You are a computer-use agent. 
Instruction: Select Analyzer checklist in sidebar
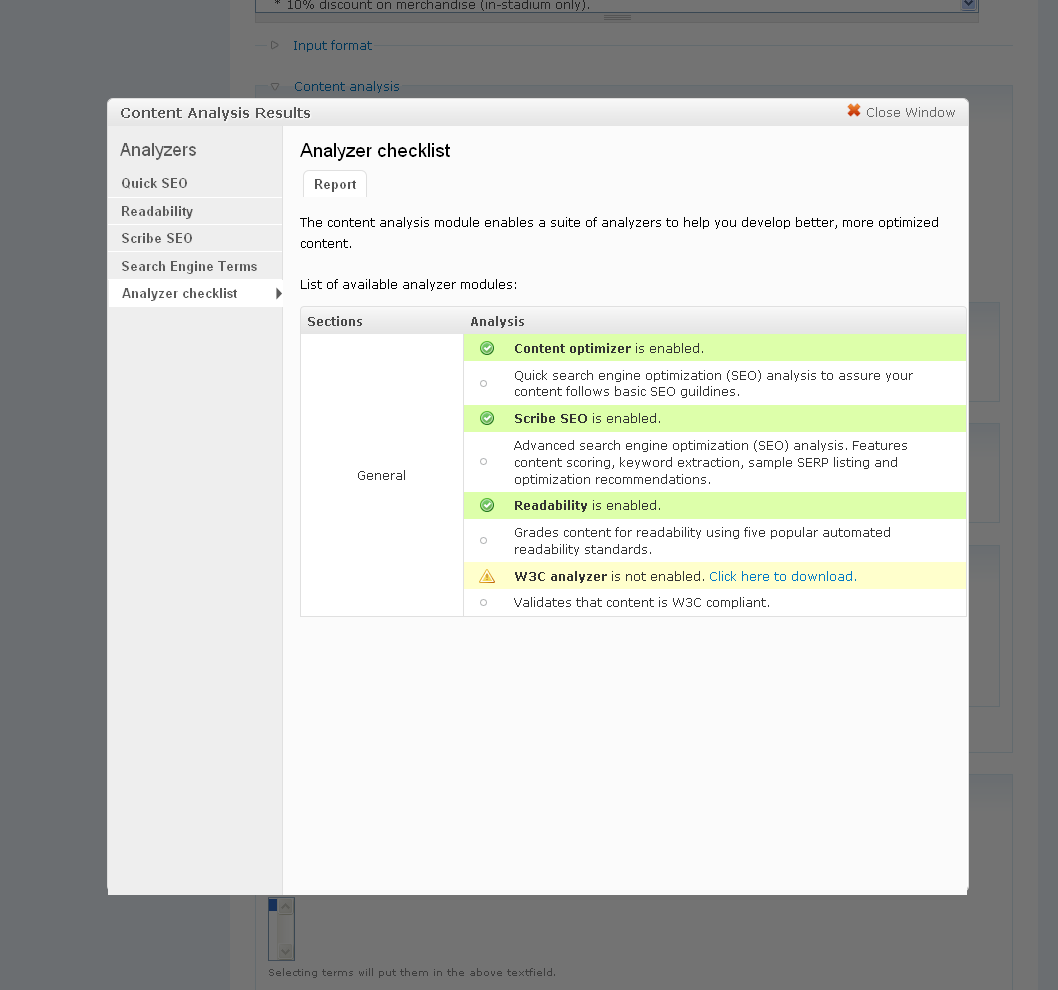pyautogui.click(x=195, y=294)
